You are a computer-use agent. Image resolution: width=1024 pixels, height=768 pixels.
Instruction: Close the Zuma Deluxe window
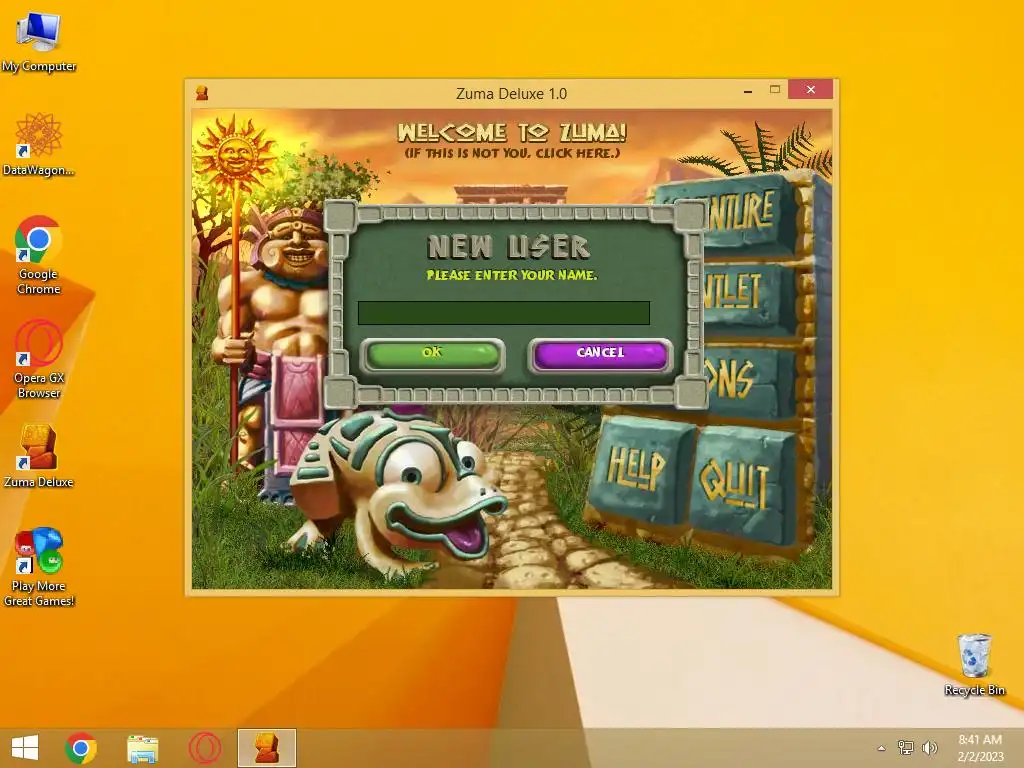[x=810, y=89]
